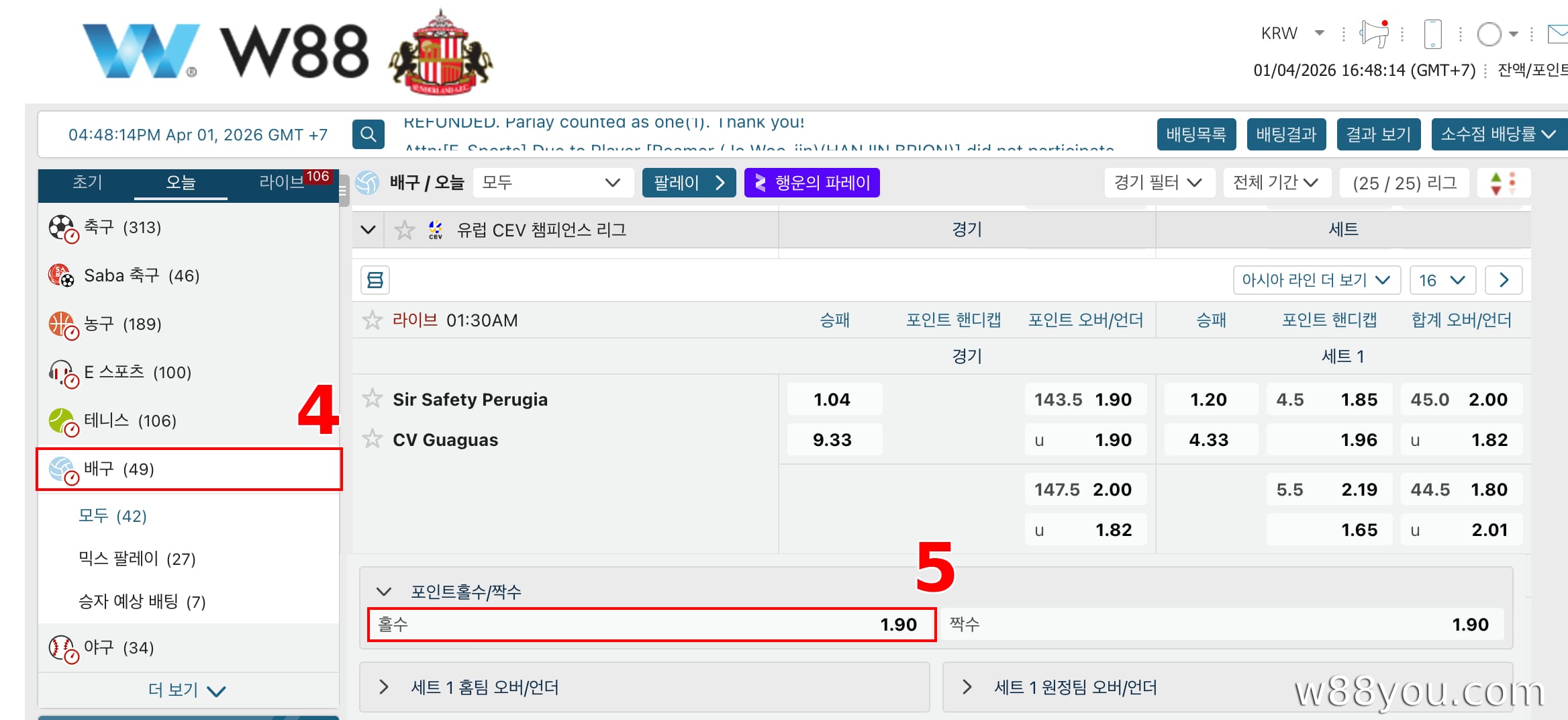The width and height of the screenshot is (1568, 720).
Task: Select 축구 (313) soccer in sidebar
Action: coord(122,228)
